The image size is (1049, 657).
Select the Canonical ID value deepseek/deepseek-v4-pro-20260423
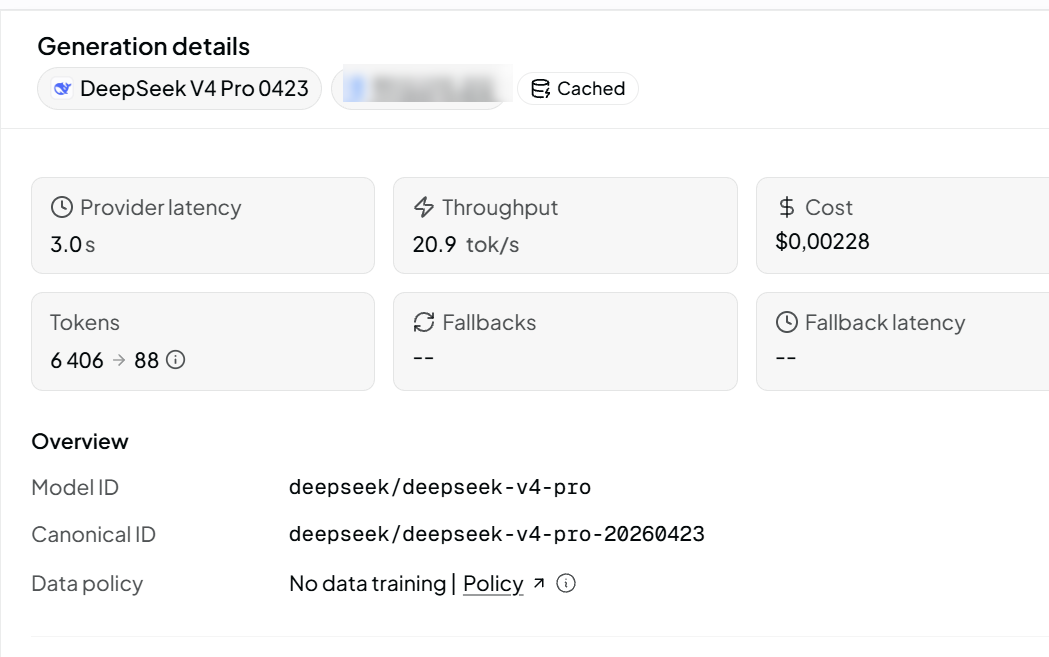click(497, 534)
